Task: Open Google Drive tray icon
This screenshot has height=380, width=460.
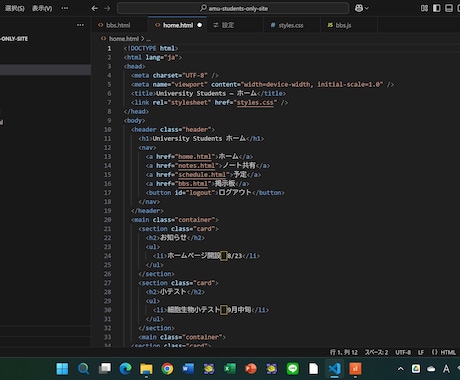Action: [x=416, y=369]
